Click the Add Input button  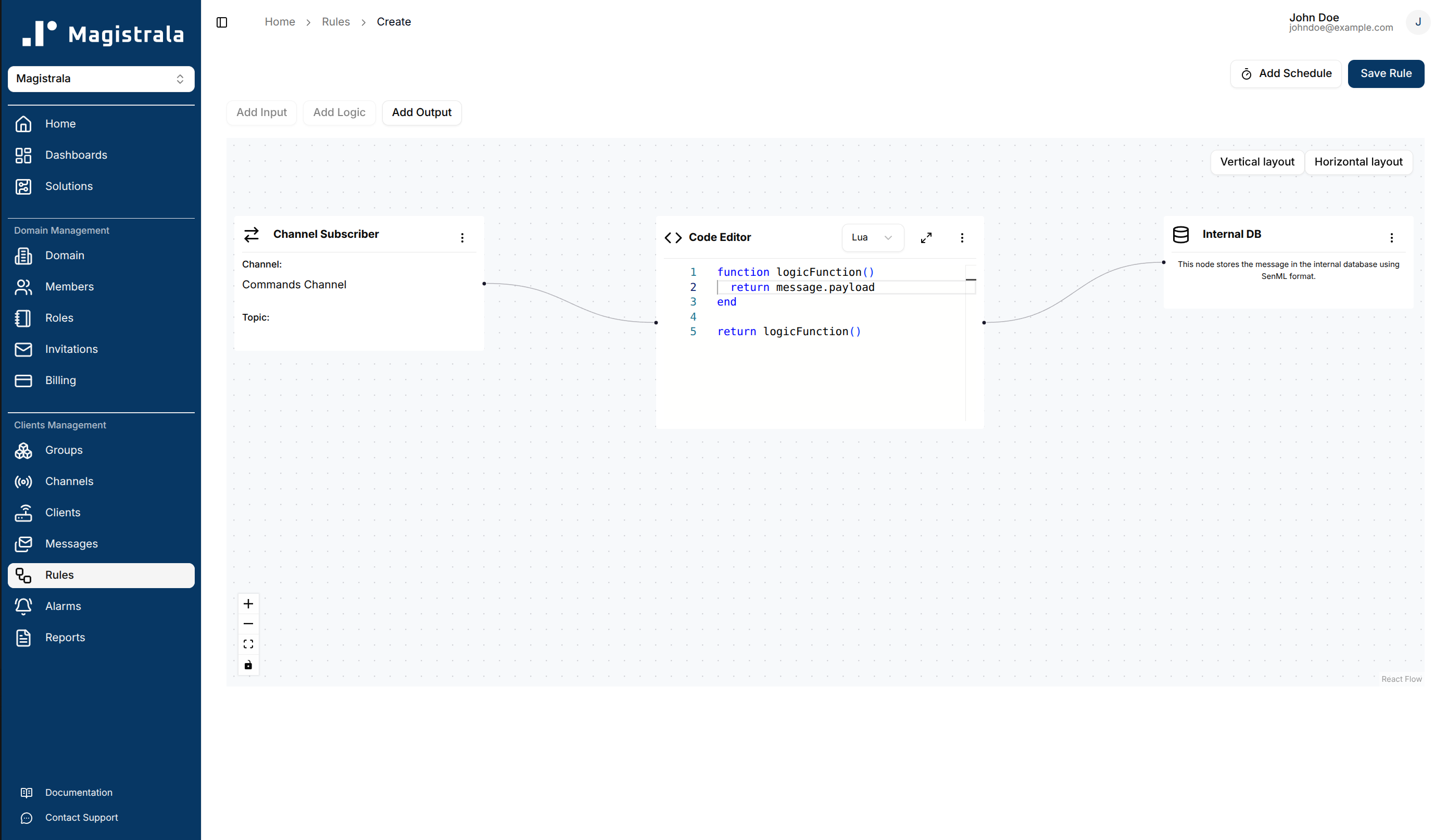click(262, 112)
